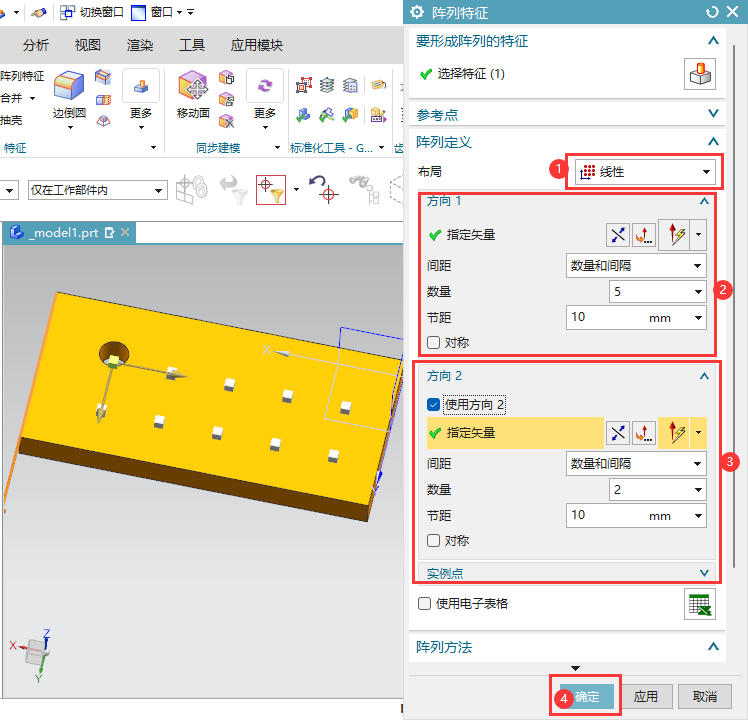The image size is (748, 720).
Task: Open the 仅在工作部件内 selection scope dropdown
Action: [98, 190]
